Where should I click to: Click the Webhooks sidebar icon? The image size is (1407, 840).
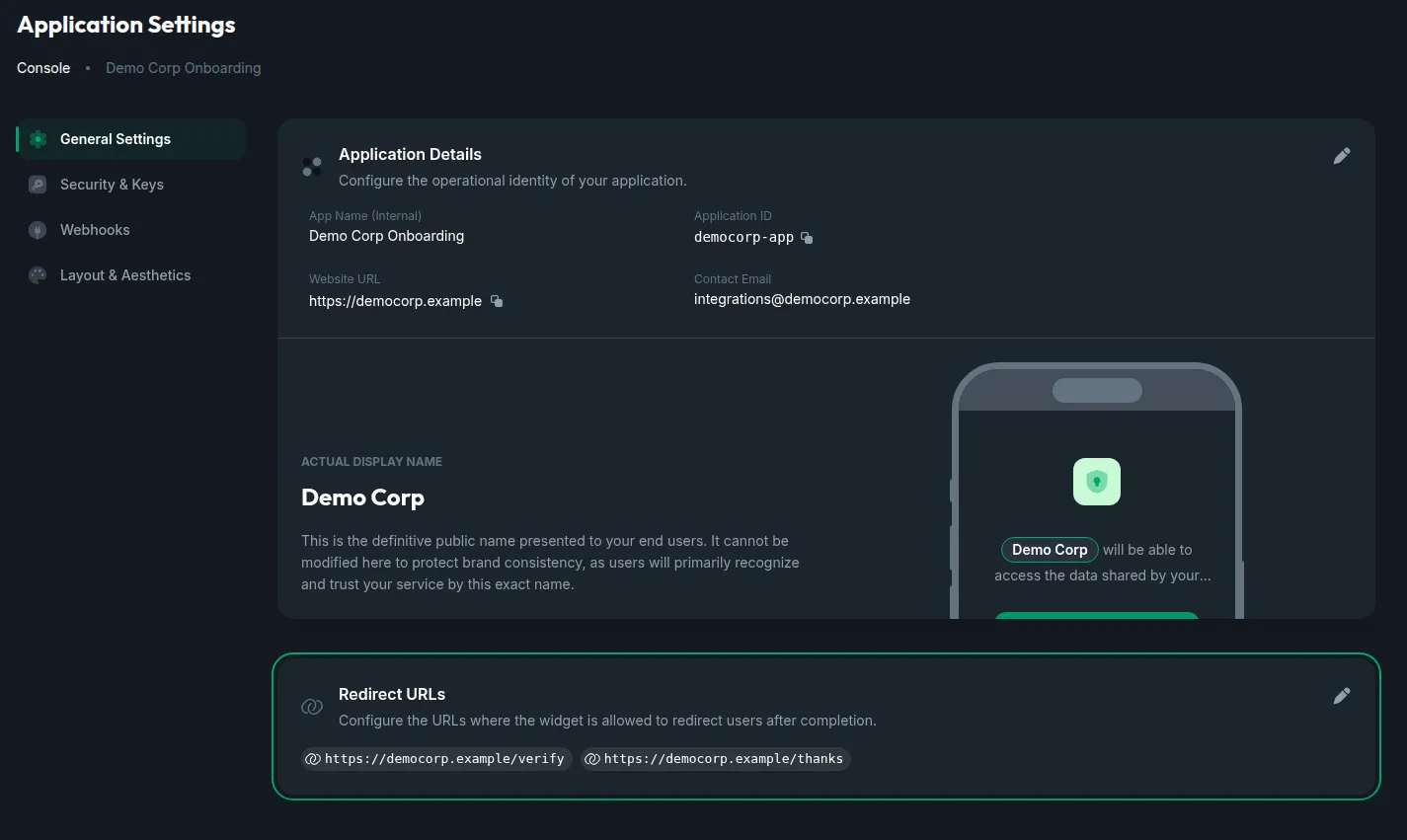38,230
